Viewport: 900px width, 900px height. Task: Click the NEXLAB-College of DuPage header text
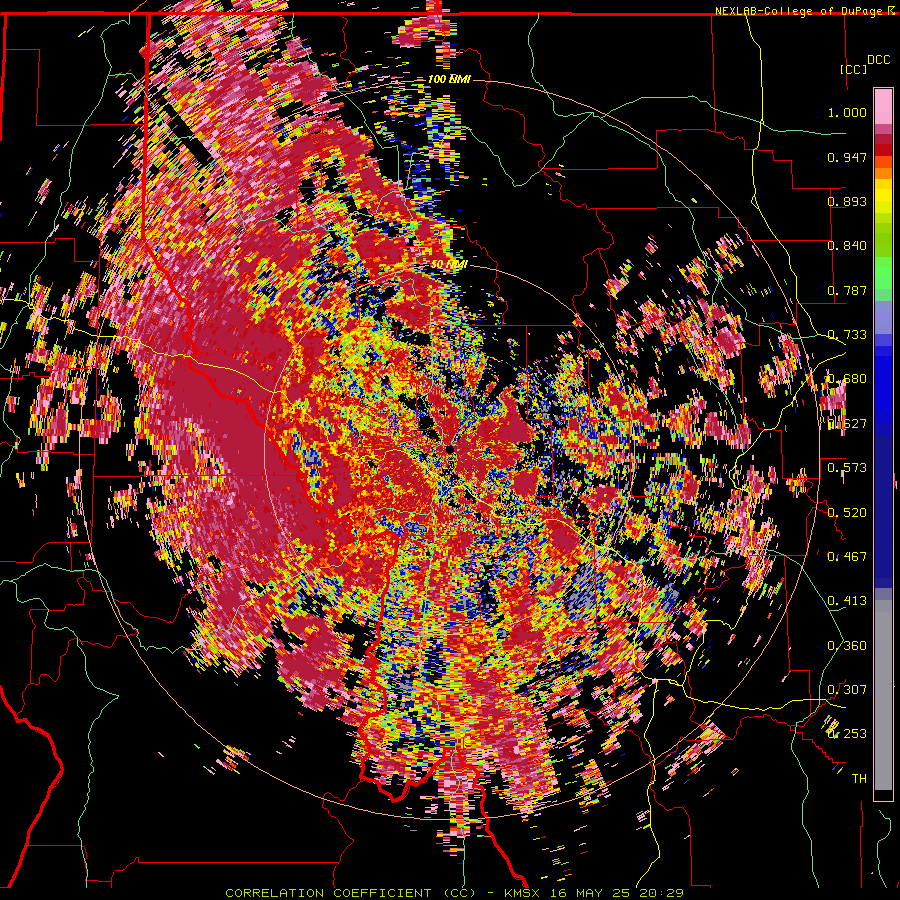click(x=799, y=11)
